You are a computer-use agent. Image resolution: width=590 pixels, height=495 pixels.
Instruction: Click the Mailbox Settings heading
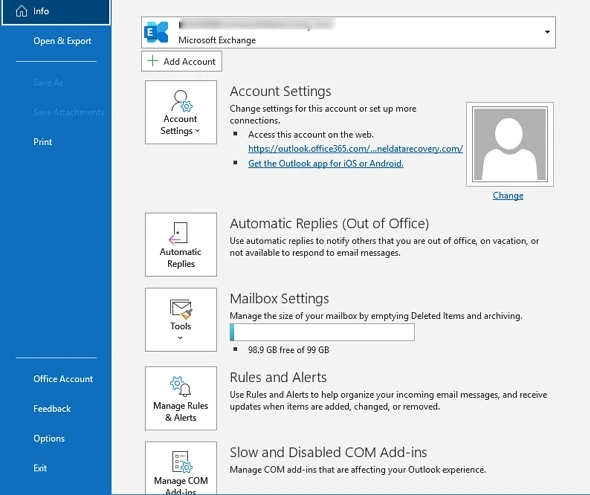click(279, 299)
